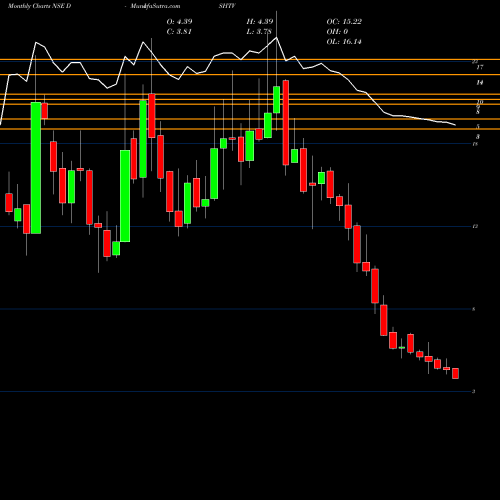Select the high value 'H: 4.39'
Screen dimensions: 500x500
coord(260,22)
